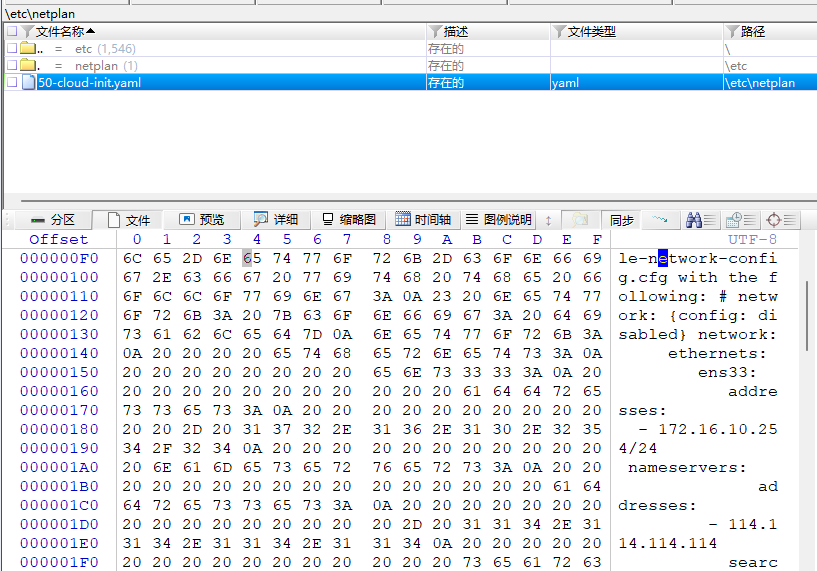Click the filter funnel on 文件类型 column
817x571 pixels.
(x=559, y=32)
